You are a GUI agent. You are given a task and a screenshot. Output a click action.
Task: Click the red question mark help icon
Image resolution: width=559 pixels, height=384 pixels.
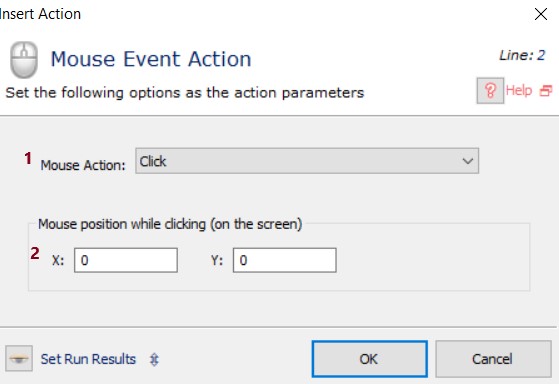pos(490,91)
